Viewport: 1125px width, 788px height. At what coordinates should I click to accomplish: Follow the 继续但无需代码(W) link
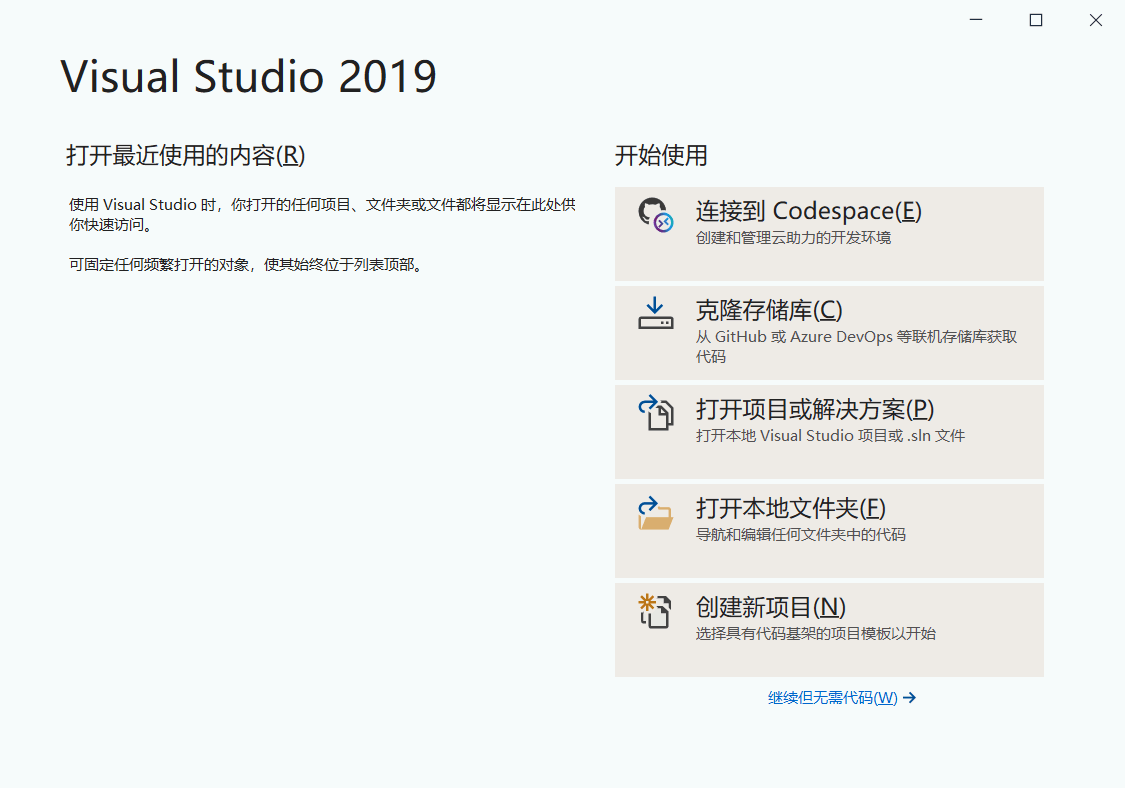click(832, 698)
